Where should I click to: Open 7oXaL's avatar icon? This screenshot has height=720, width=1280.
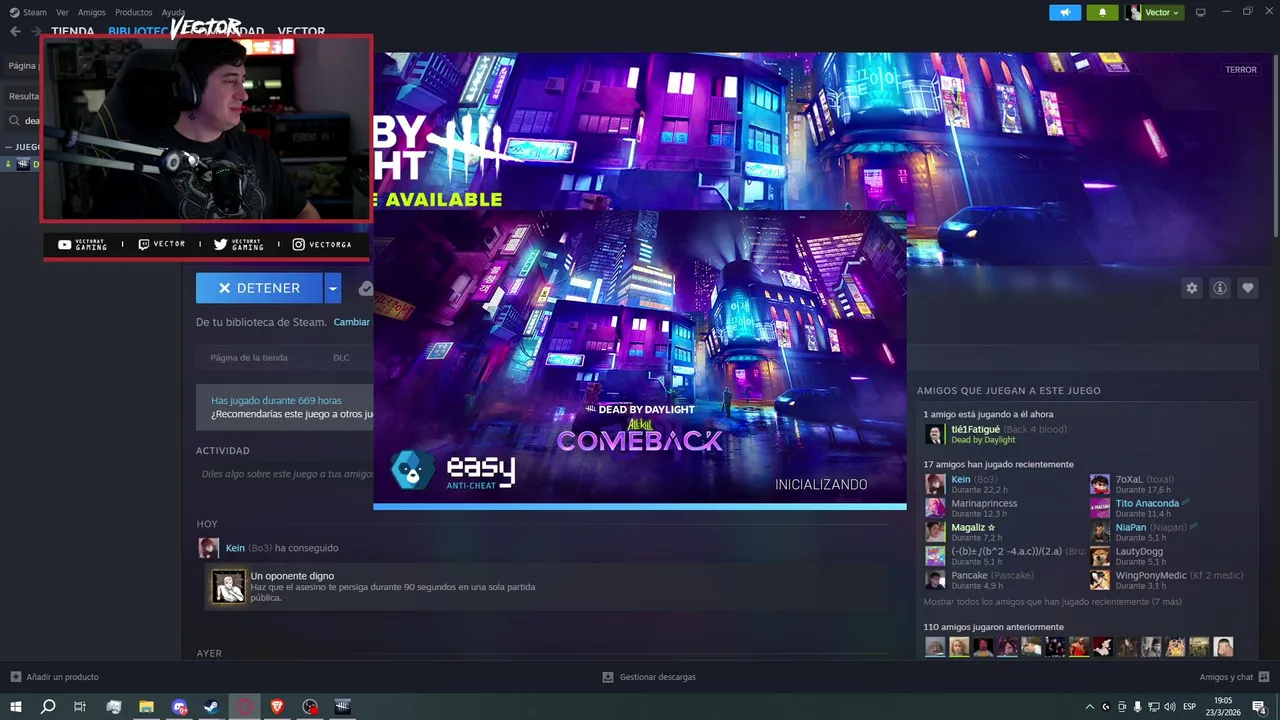coord(1100,485)
